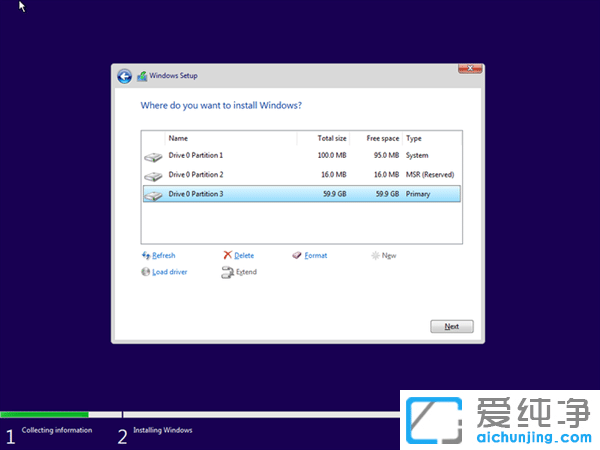Screen dimensions: 600x450
Task: Select drive icon for Partition 1
Action: click(153, 157)
